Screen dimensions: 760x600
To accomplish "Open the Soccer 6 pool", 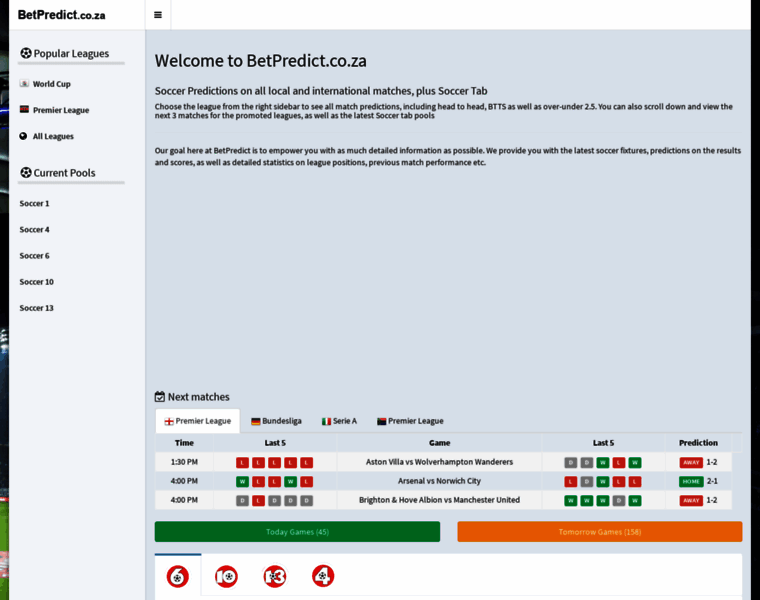I will (x=34, y=256).
